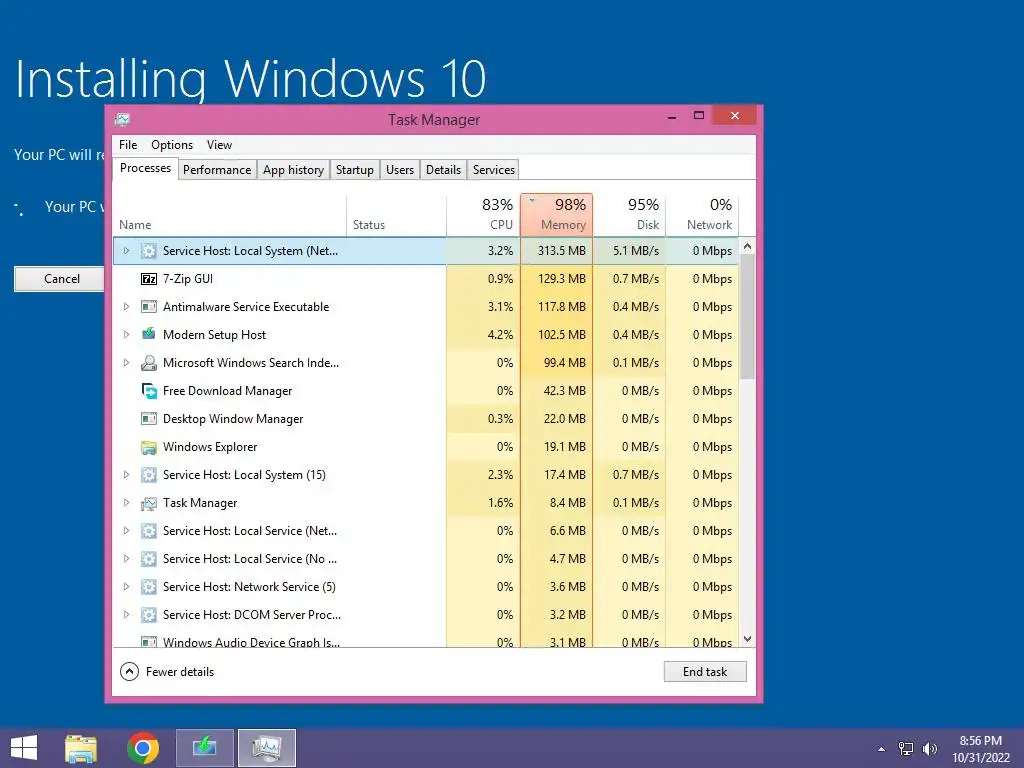
Task: Switch to the Startup tab
Action: click(355, 170)
